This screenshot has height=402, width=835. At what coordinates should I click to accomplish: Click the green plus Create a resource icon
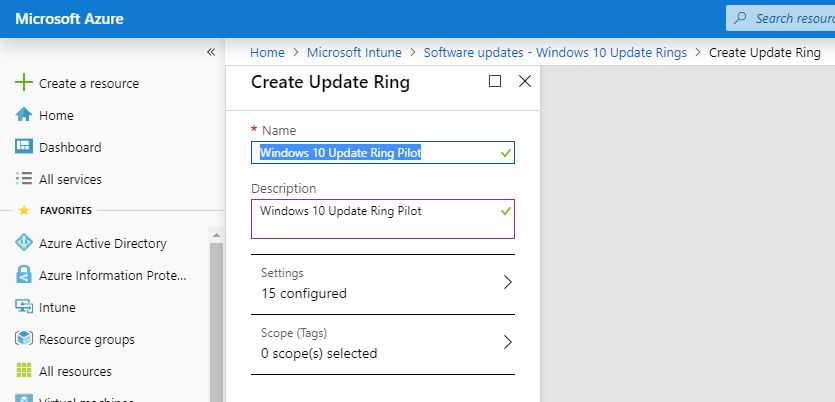coord(24,83)
